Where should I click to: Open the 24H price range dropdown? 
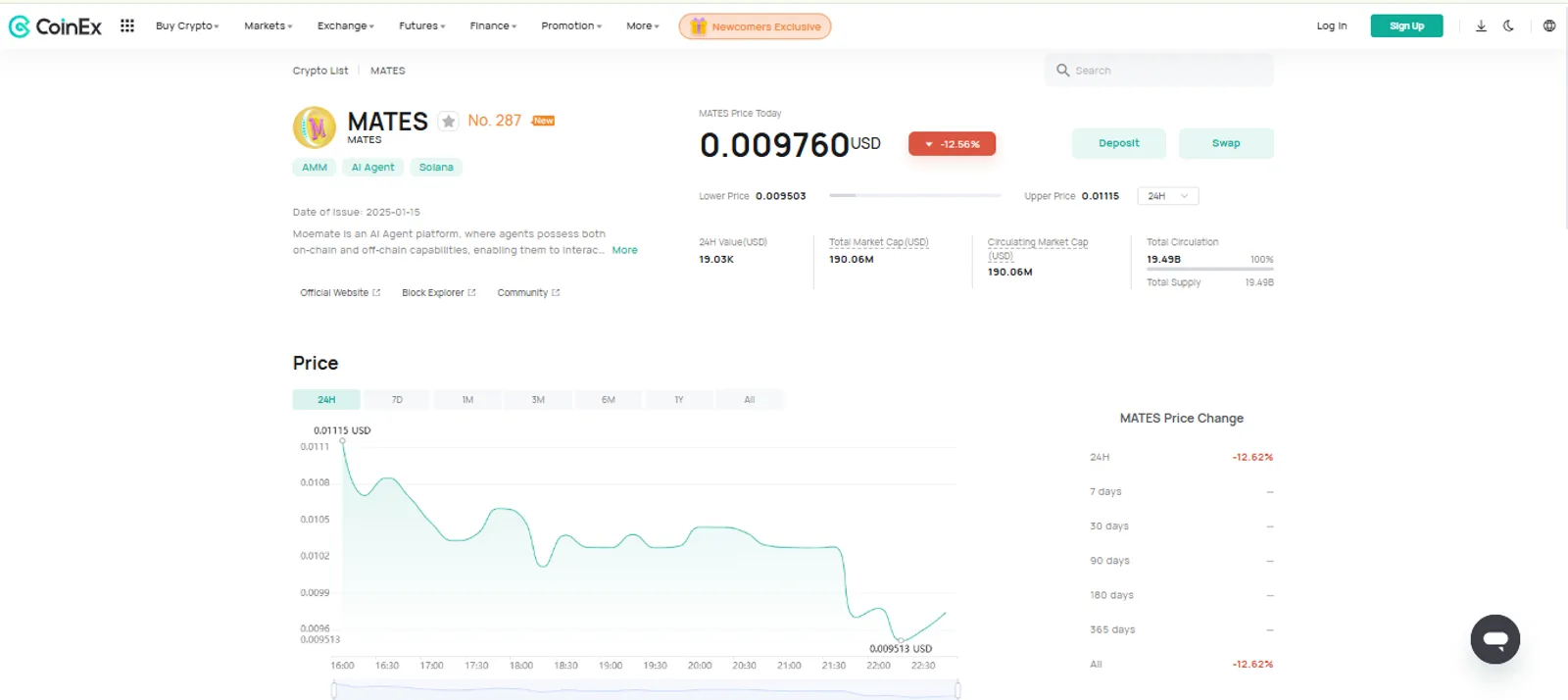[x=1167, y=196]
